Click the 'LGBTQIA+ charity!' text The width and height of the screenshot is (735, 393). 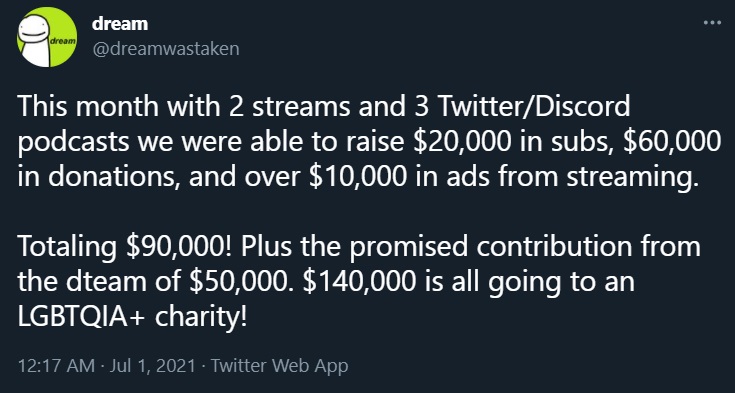[x=132, y=317]
